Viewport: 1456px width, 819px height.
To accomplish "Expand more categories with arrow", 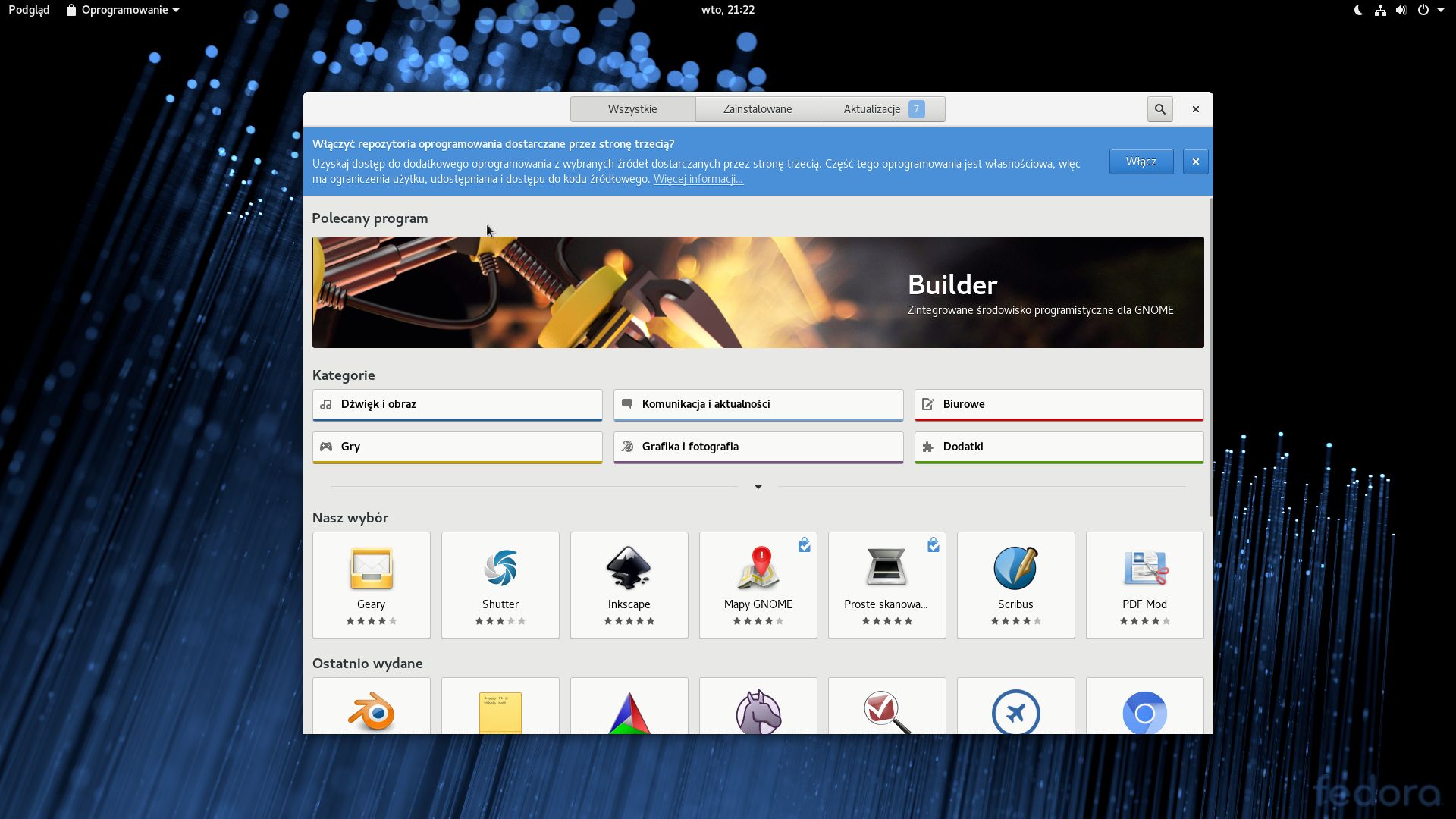I will [758, 487].
